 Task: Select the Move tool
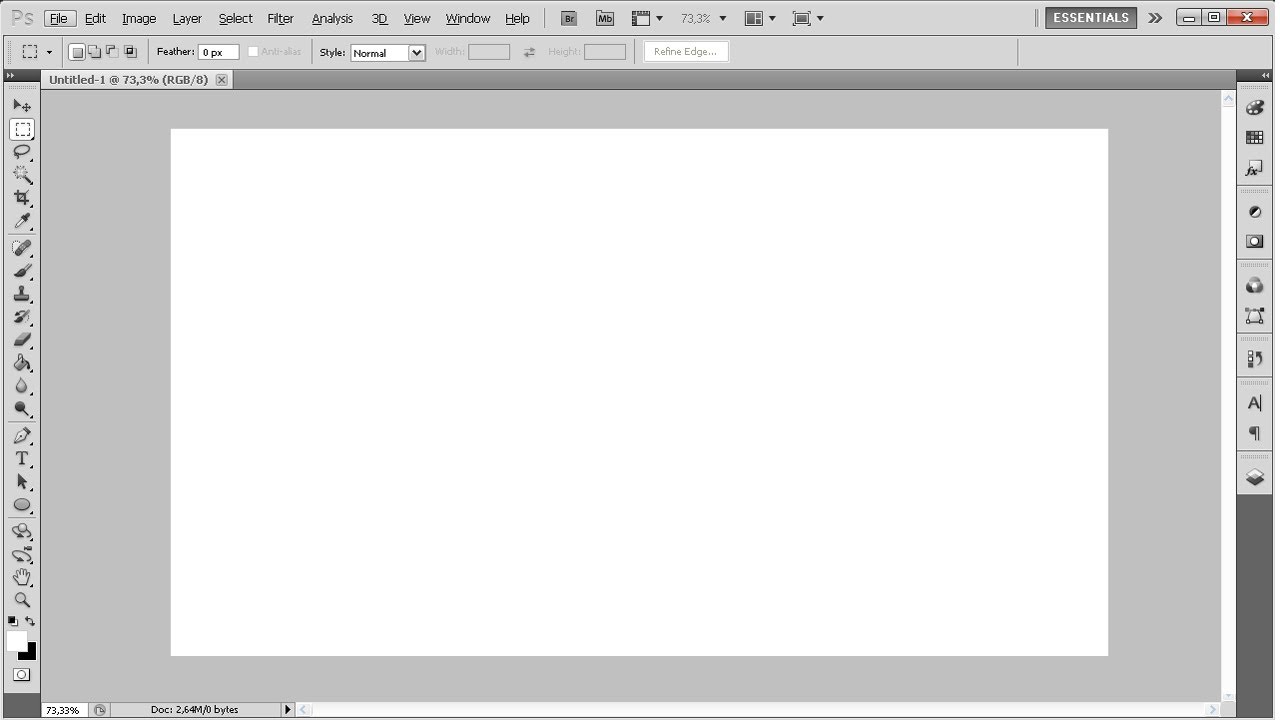coord(22,105)
